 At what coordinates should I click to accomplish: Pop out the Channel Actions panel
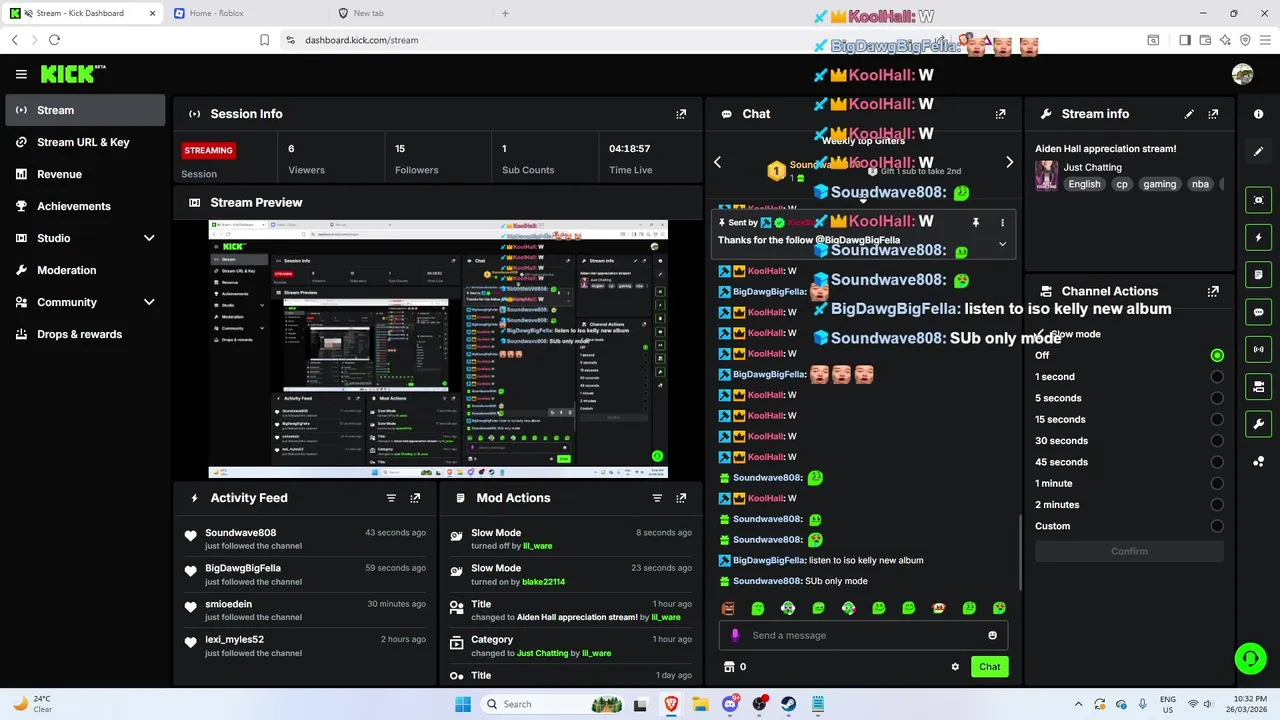[x=1213, y=291]
